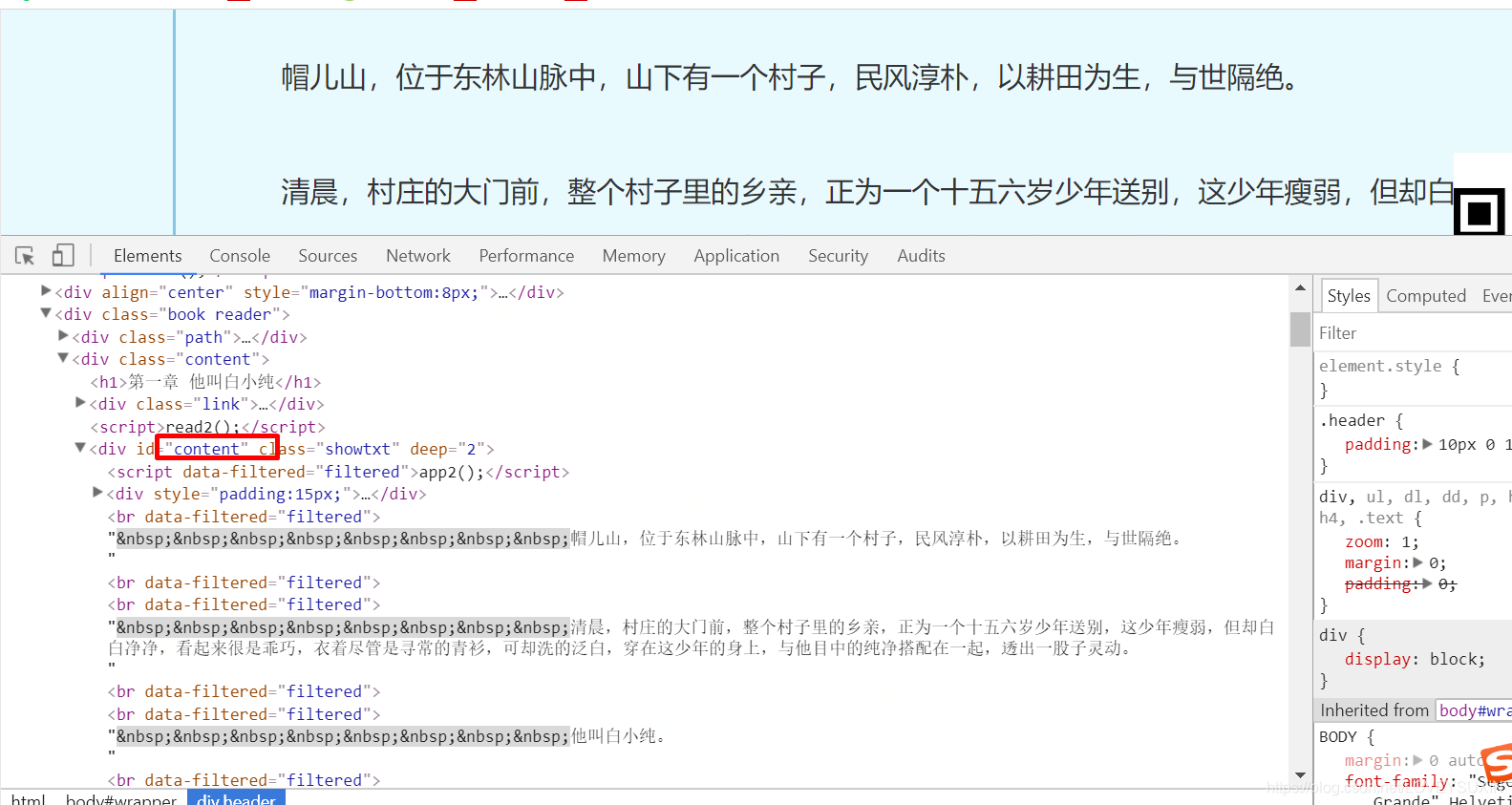The image size is (1512, 805).
Task: Click the font-family property in BODY rule
Action: click(1400, 781)
